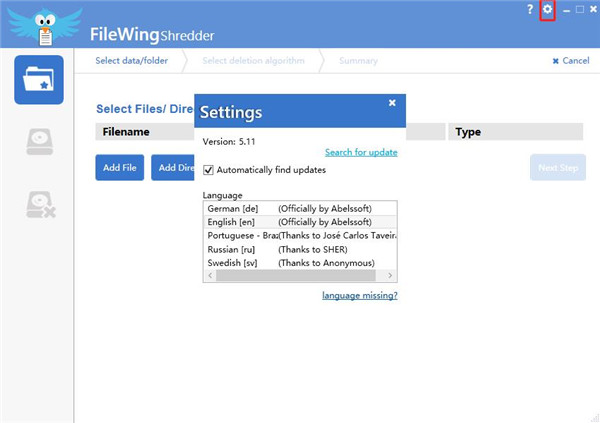Click the Search for update link

(x=361, y=152)
